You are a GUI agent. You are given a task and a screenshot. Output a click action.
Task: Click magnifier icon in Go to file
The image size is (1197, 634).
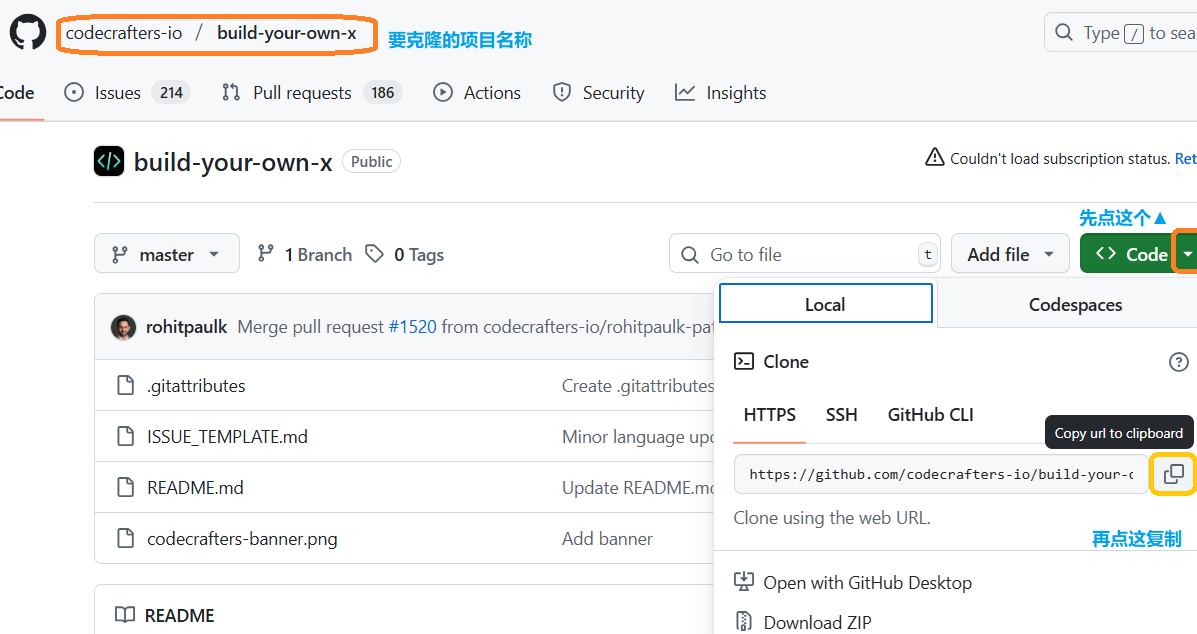pos(689,254)
